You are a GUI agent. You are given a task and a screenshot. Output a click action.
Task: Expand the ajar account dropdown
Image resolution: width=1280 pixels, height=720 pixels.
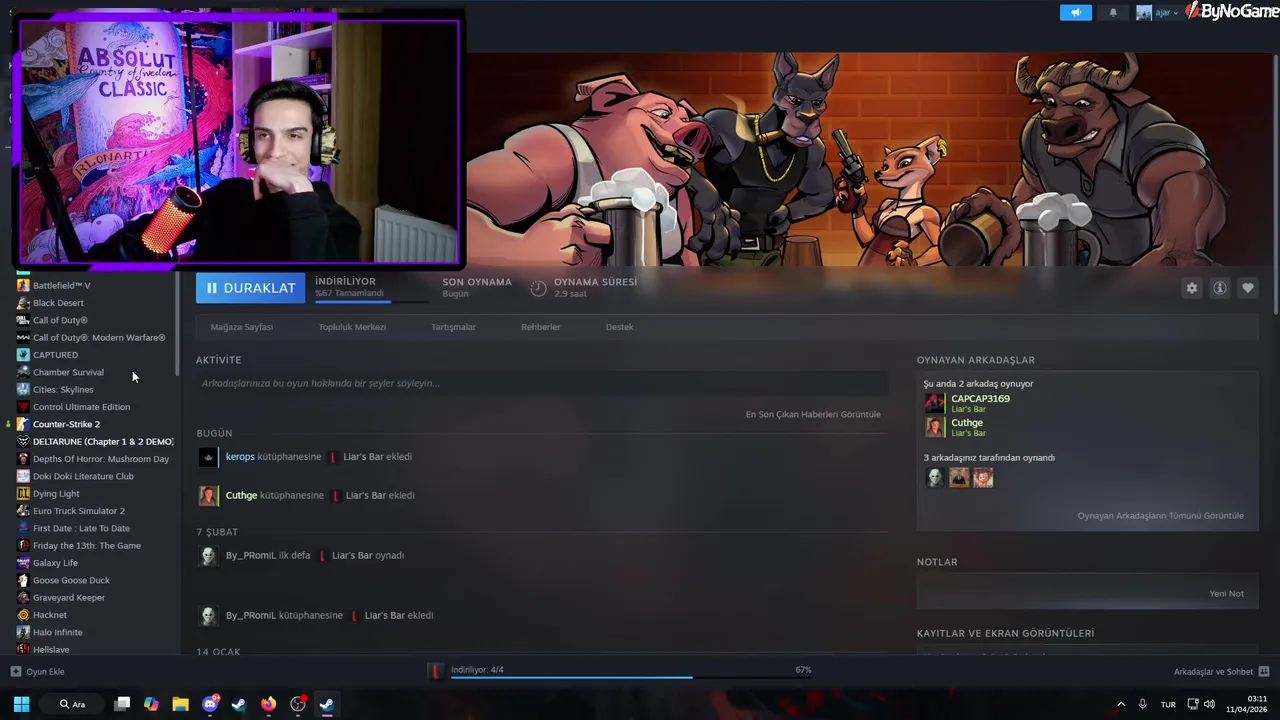pos(1167,13)
